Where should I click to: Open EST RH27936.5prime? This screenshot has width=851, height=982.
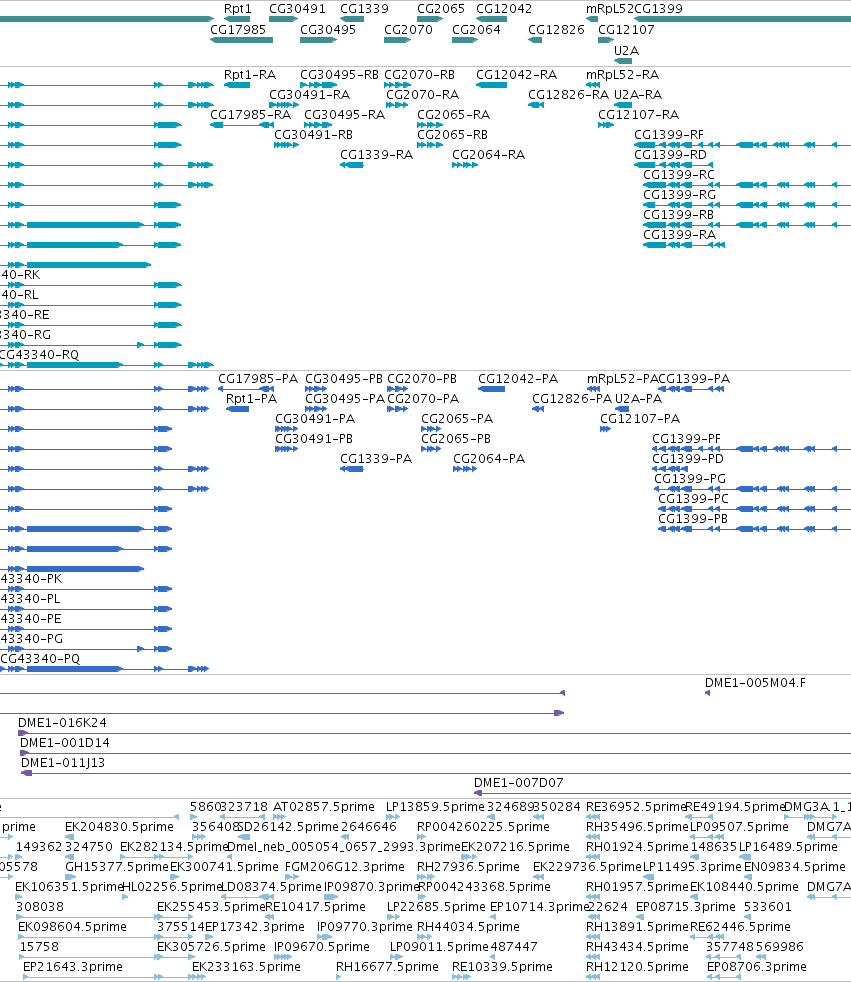468,867
